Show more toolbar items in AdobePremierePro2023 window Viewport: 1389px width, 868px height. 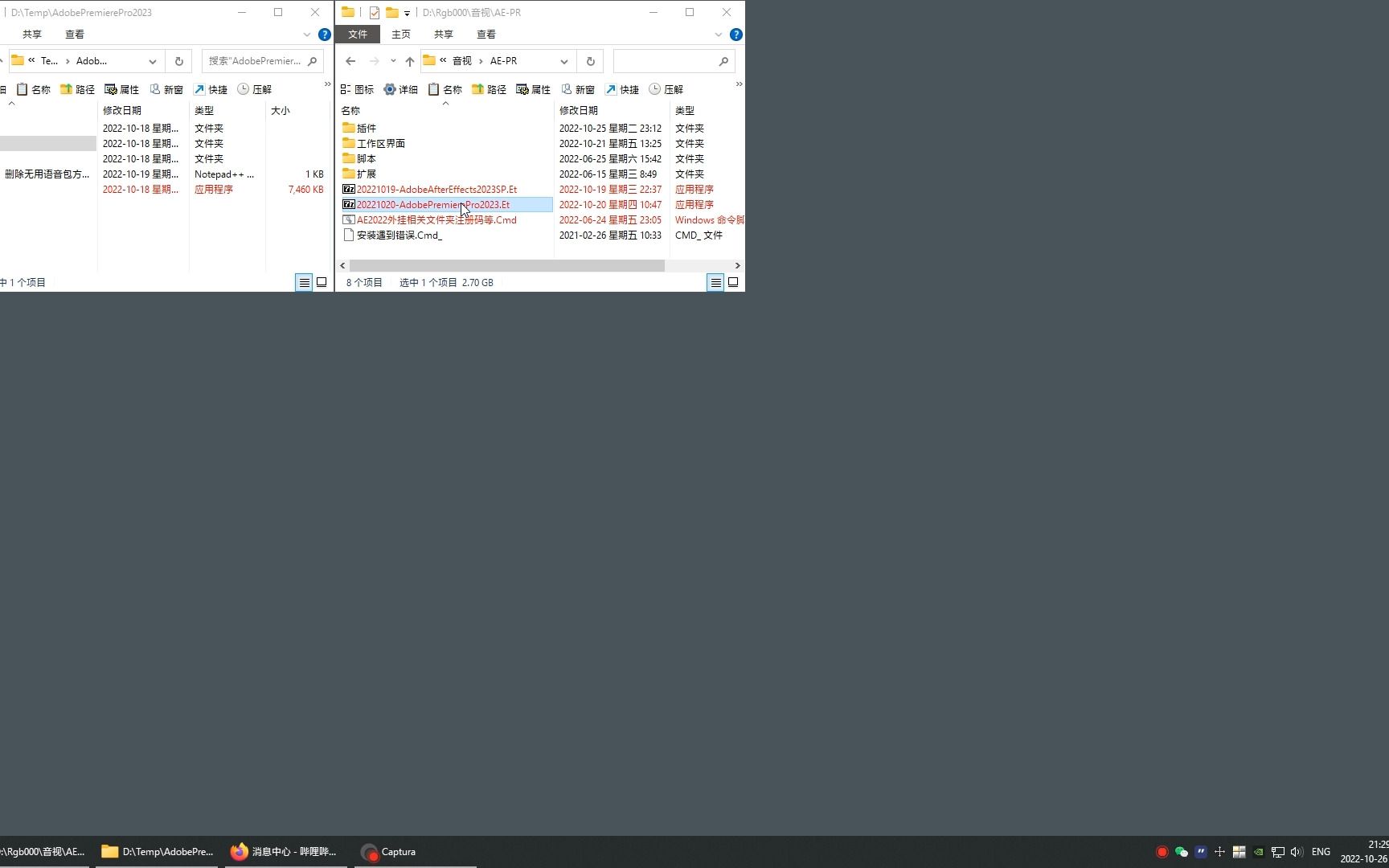coord(327,84)
